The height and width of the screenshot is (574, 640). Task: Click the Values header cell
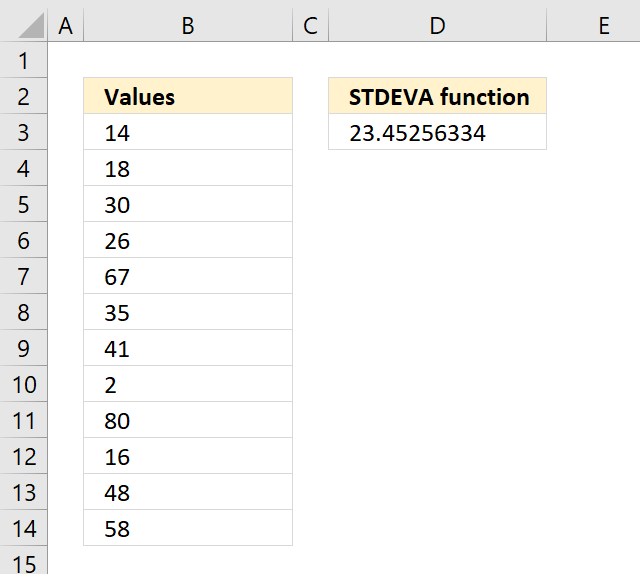pos(188,96)
